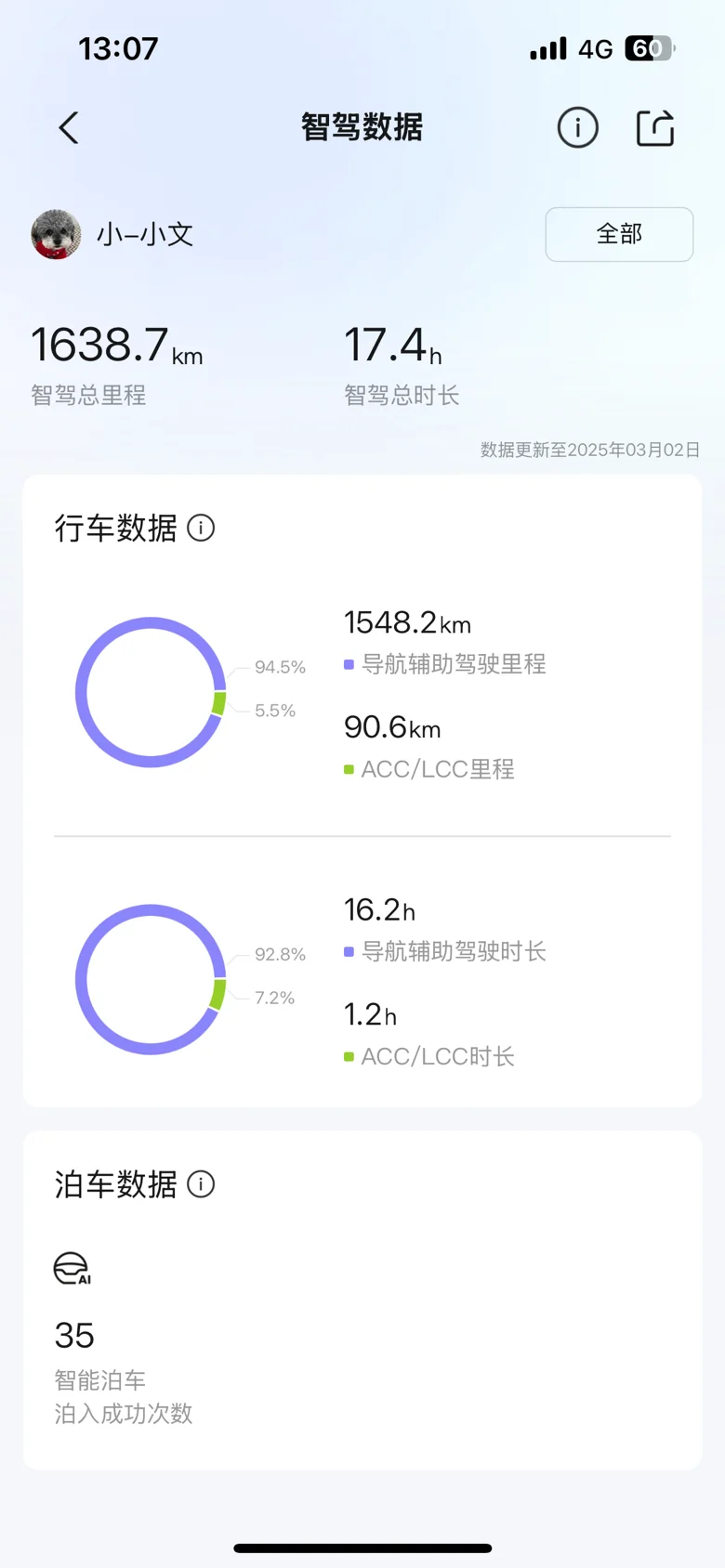Open the 全部 filter dropdown
The height and width of the screenshot is (1568, 725).
[619, 234]
